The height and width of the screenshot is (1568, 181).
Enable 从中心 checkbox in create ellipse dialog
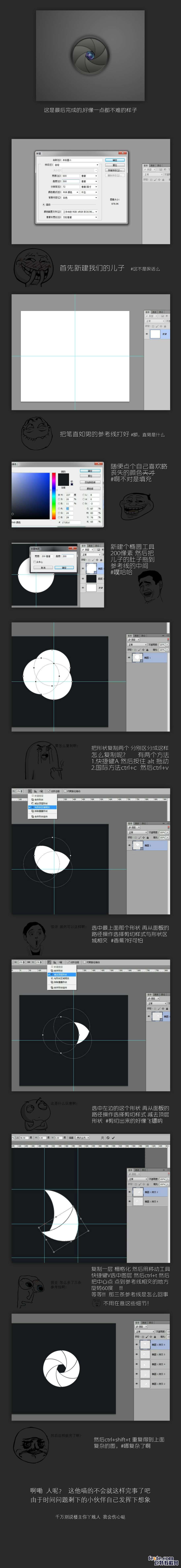pyautogui.click(x=35, y=562)
